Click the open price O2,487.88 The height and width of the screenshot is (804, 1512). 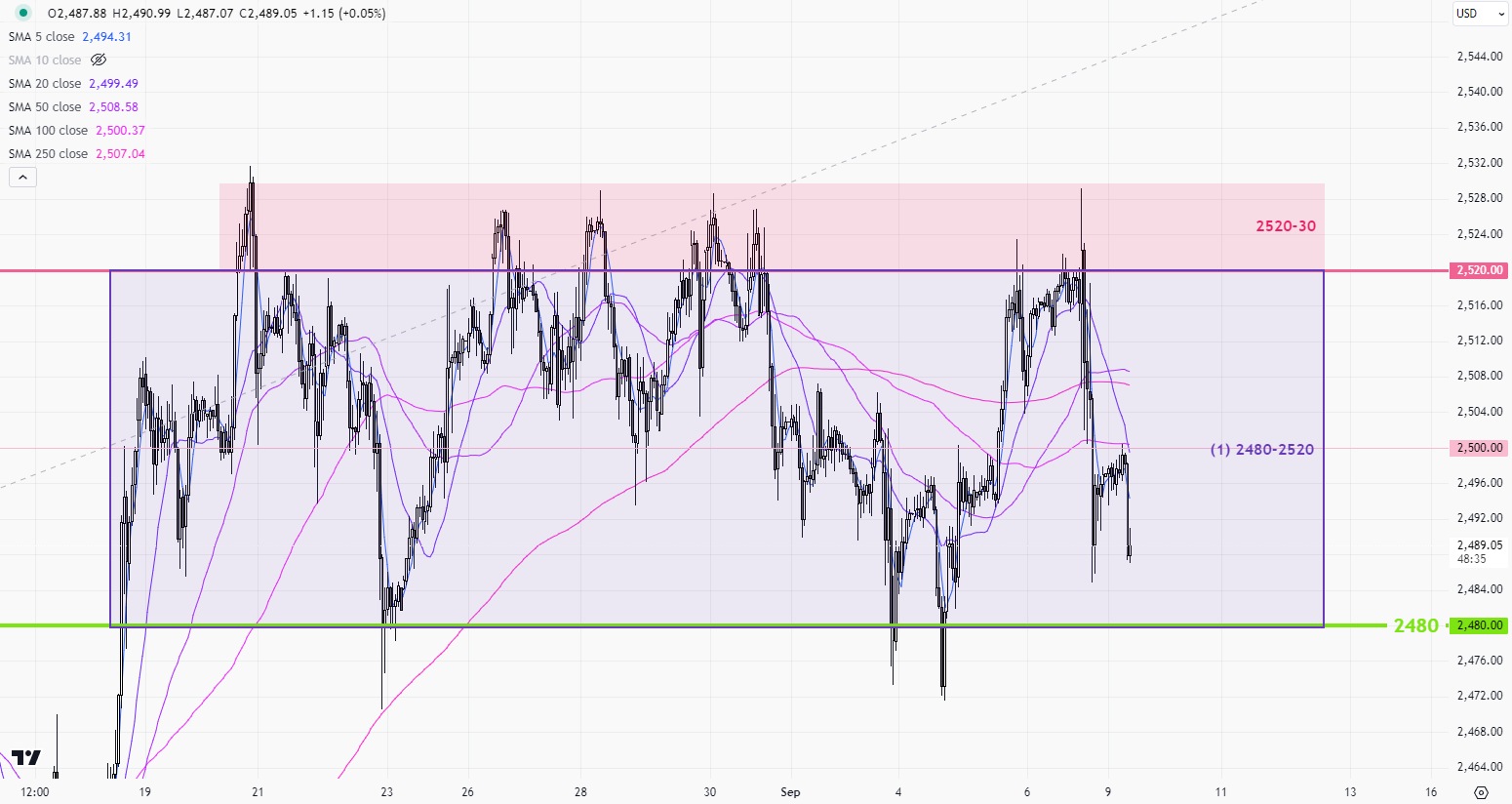coord(77,14)
